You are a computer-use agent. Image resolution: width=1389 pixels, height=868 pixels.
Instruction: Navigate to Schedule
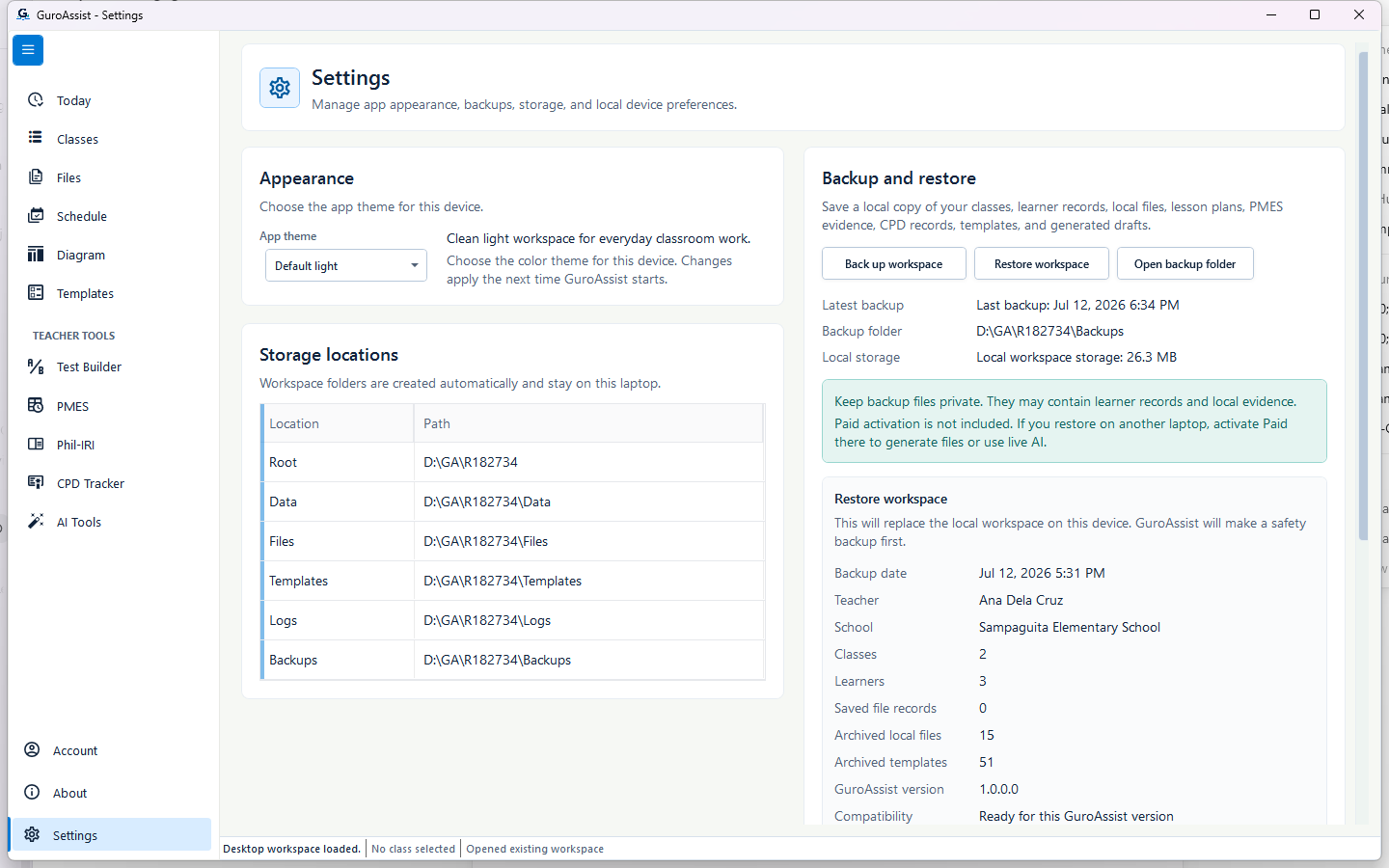[110, 216]
